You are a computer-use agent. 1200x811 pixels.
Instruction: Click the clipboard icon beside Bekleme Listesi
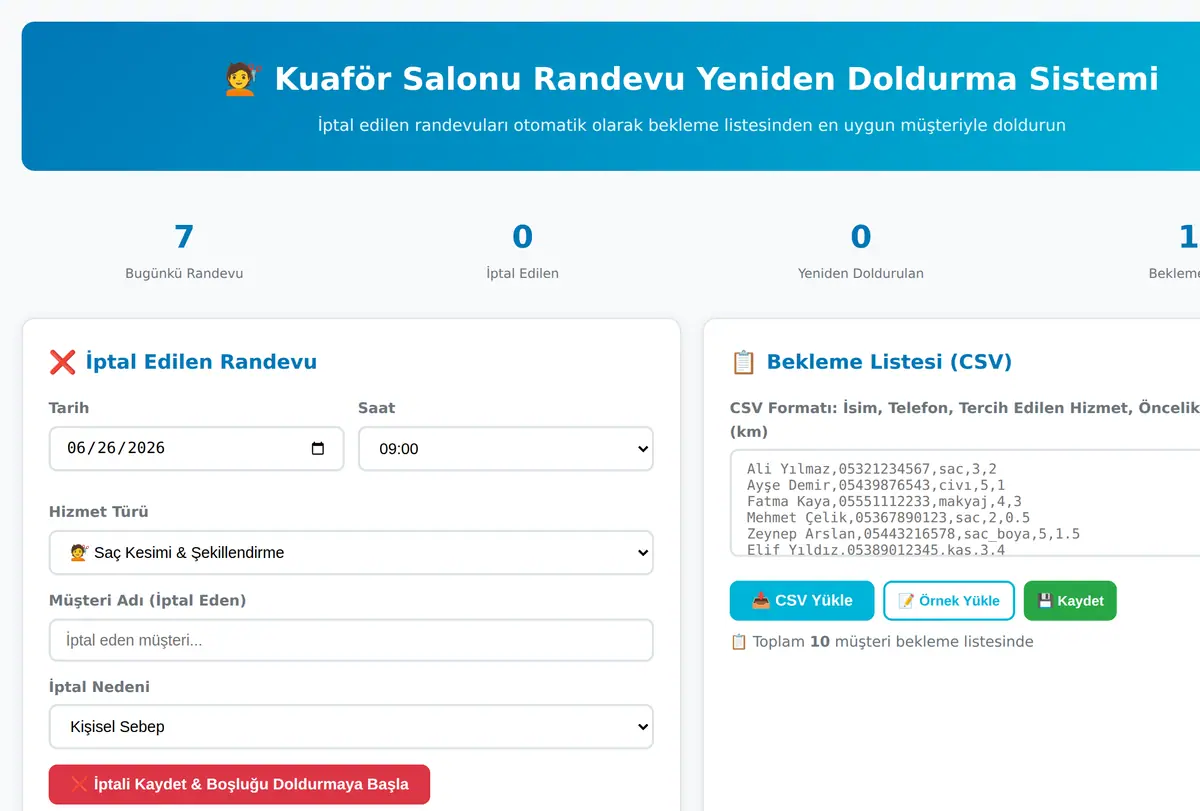743,362
